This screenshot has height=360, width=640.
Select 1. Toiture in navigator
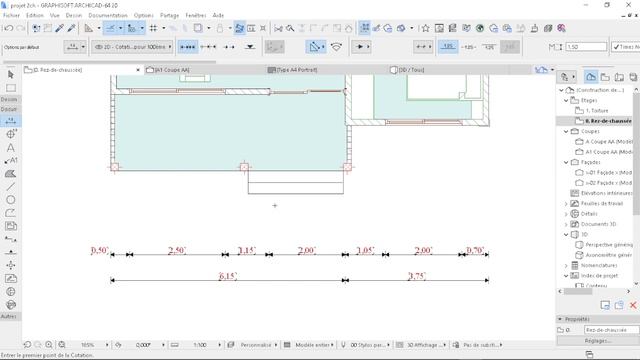pyautogui.click(x=597, y=111)
